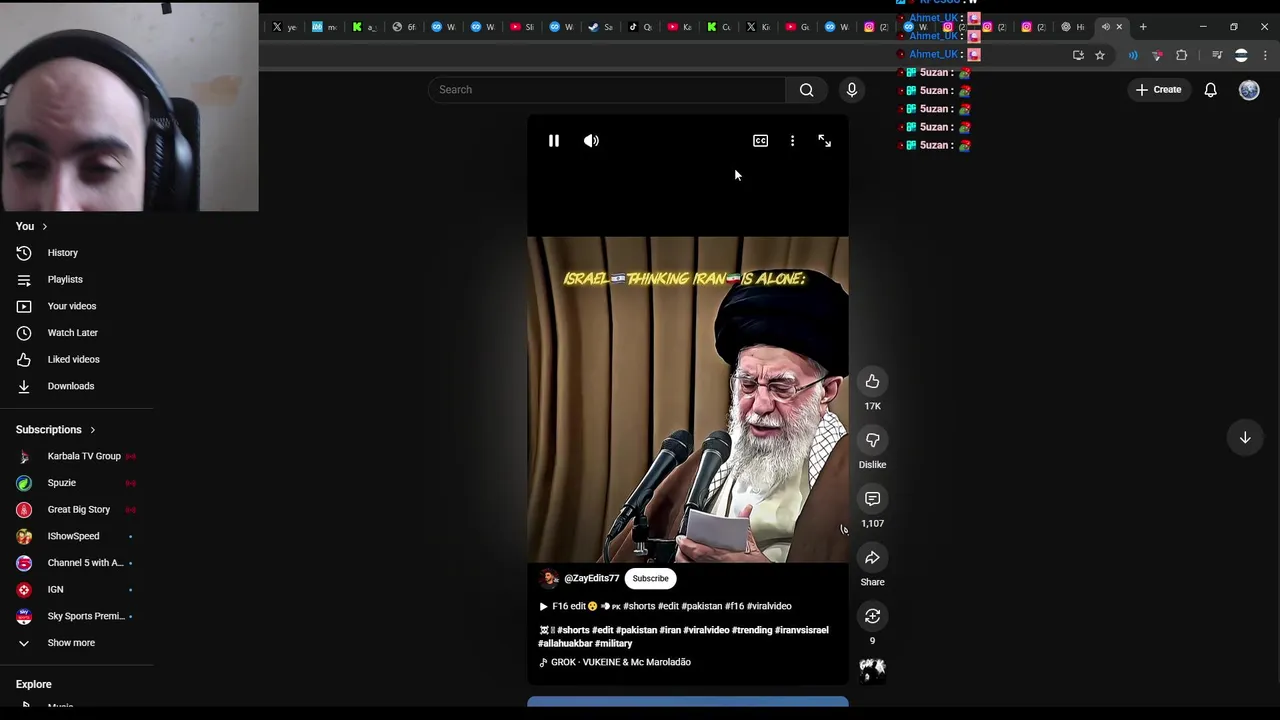Switch to the tab labeled Hi
Image resolution: width=1280 pixels, height=720 pixels.
[1073, 27]
